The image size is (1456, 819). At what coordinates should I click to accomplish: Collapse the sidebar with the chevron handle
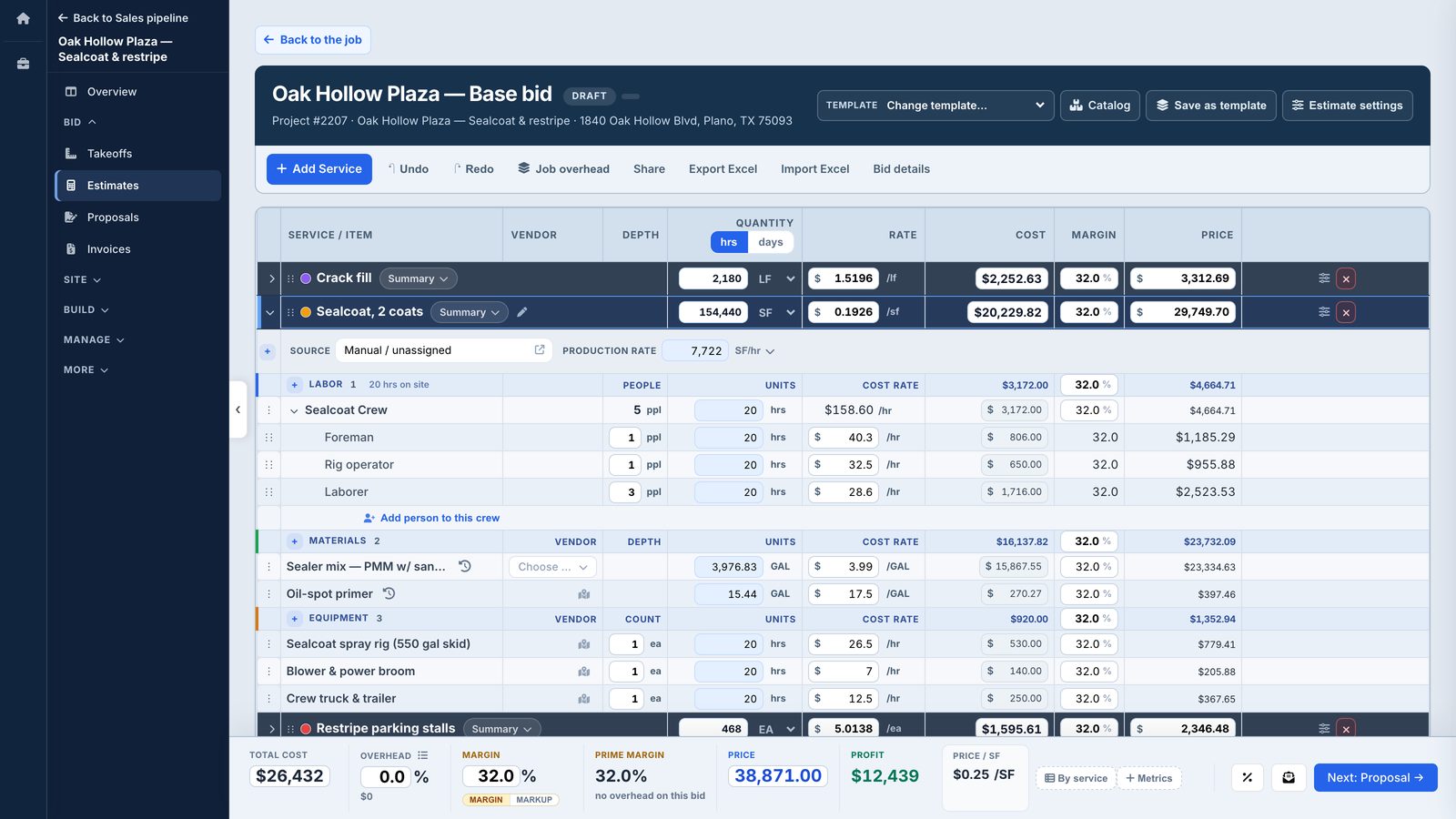pyautogui.click(x=238, y=409)
